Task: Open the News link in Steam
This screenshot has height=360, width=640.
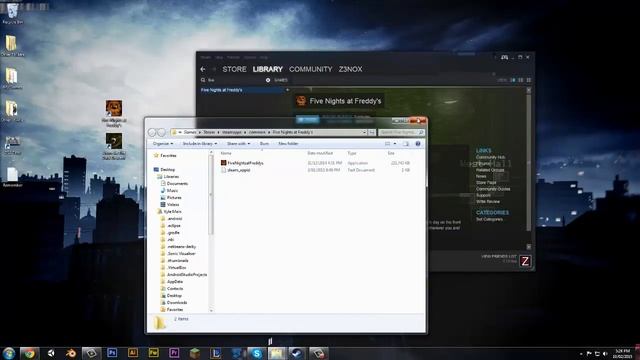Action: (481, 176)
